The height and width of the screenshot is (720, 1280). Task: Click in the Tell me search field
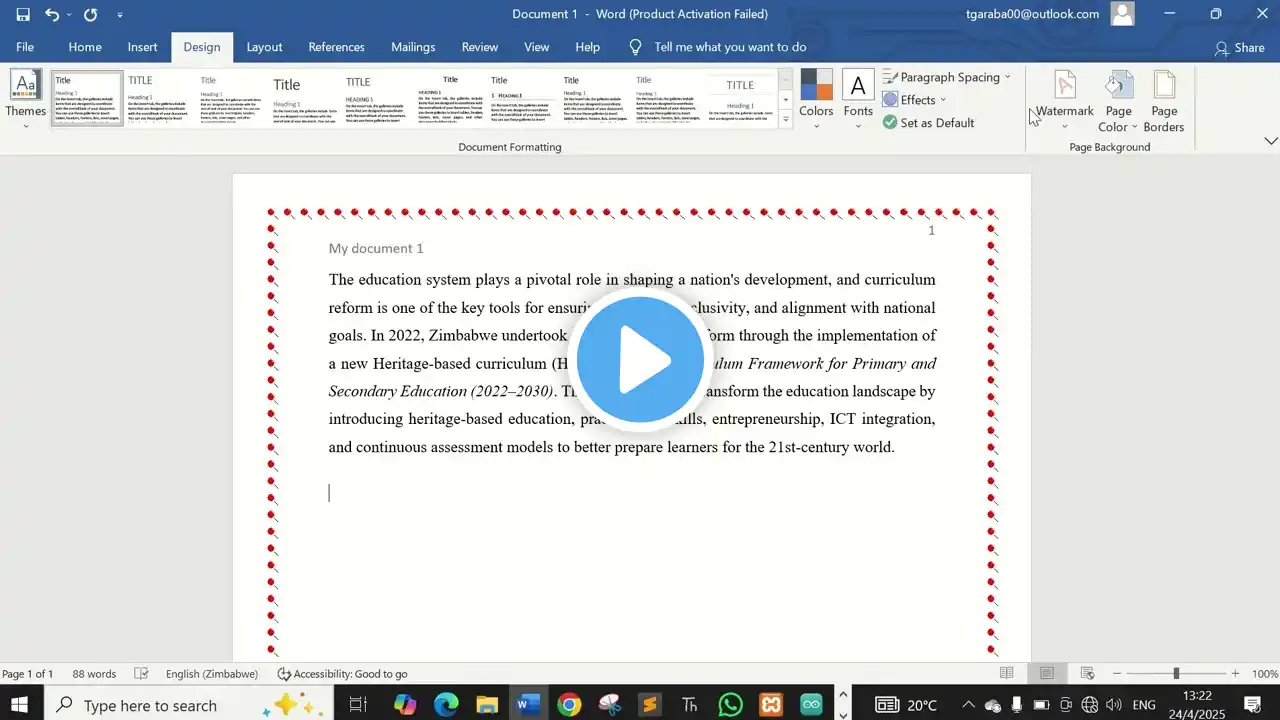tap(730, 47)
